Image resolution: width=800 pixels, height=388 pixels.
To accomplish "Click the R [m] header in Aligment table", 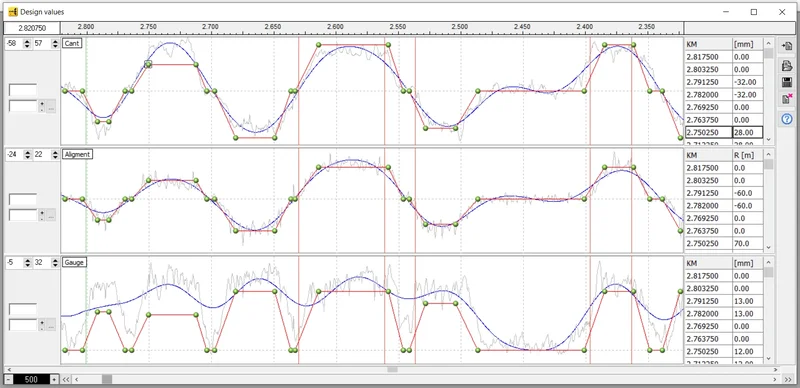I will [747, 155].
